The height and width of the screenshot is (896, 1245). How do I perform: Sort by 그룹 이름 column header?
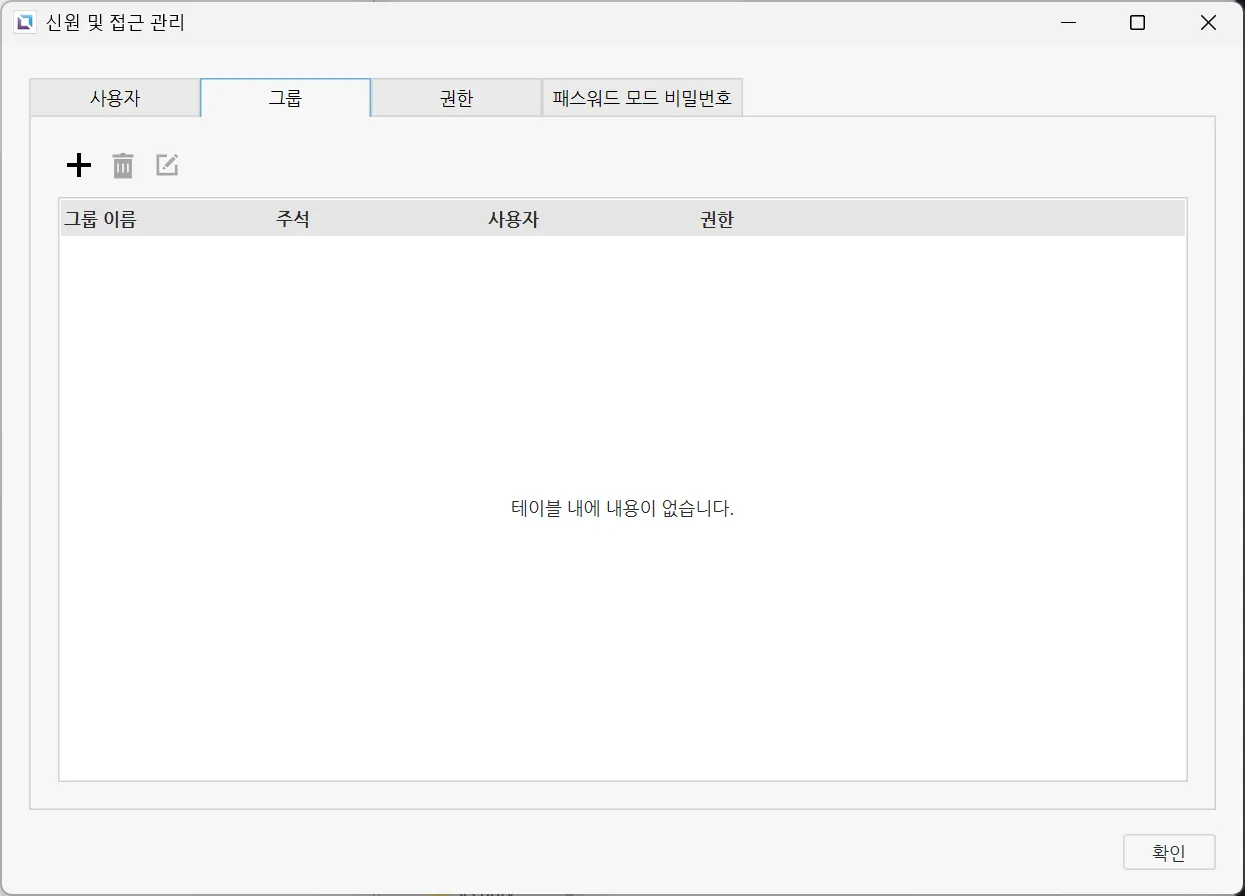pyautogui.click(x=100, y=220)
